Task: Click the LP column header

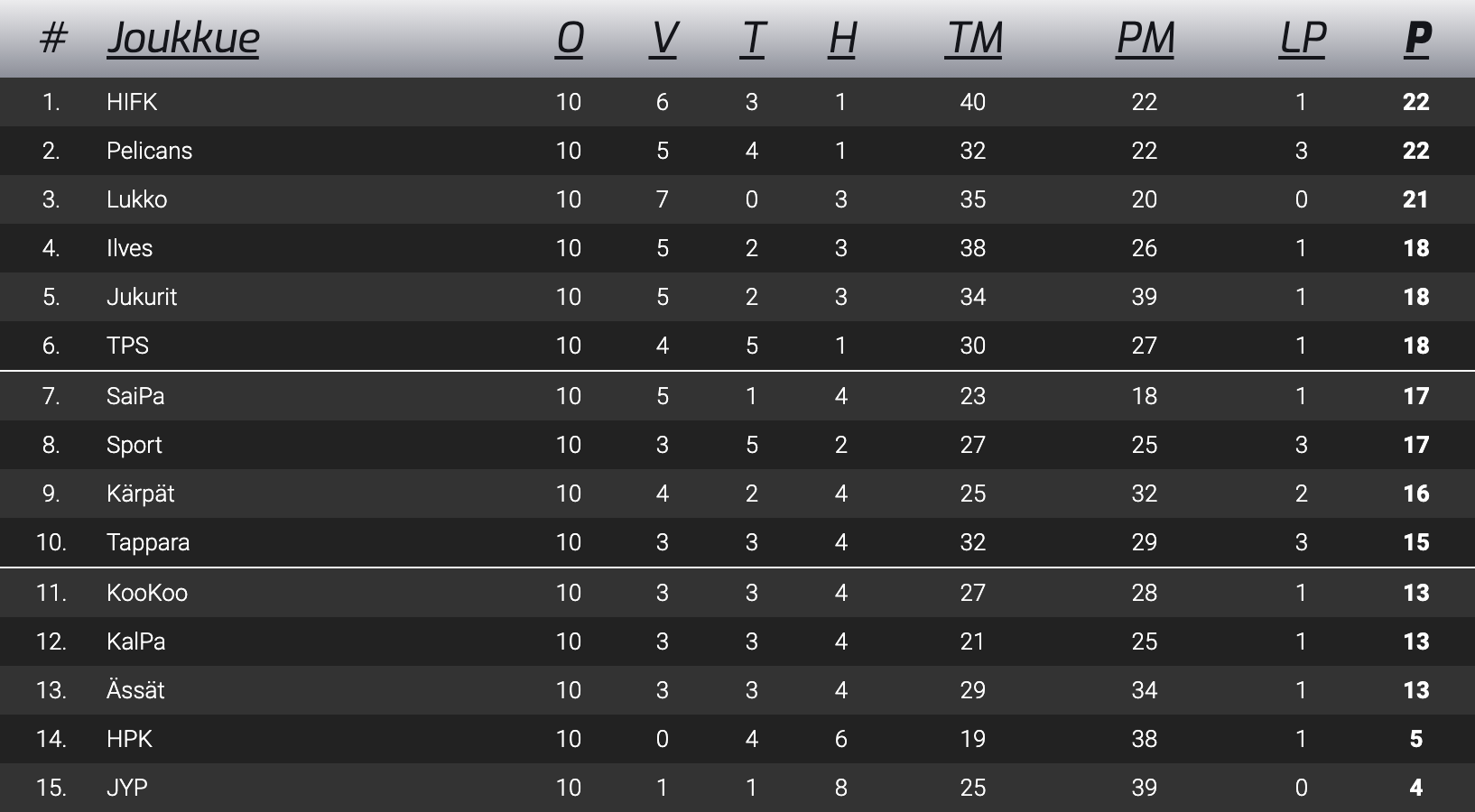Action: pyautogui.click(x=1302, y=38)
